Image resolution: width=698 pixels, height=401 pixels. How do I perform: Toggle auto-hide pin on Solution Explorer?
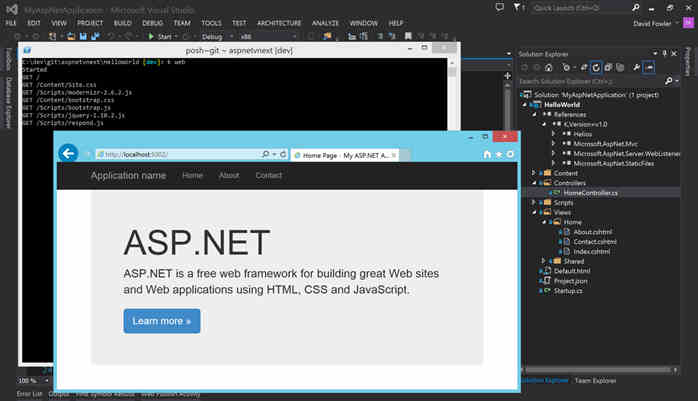[x=665, y=53]
